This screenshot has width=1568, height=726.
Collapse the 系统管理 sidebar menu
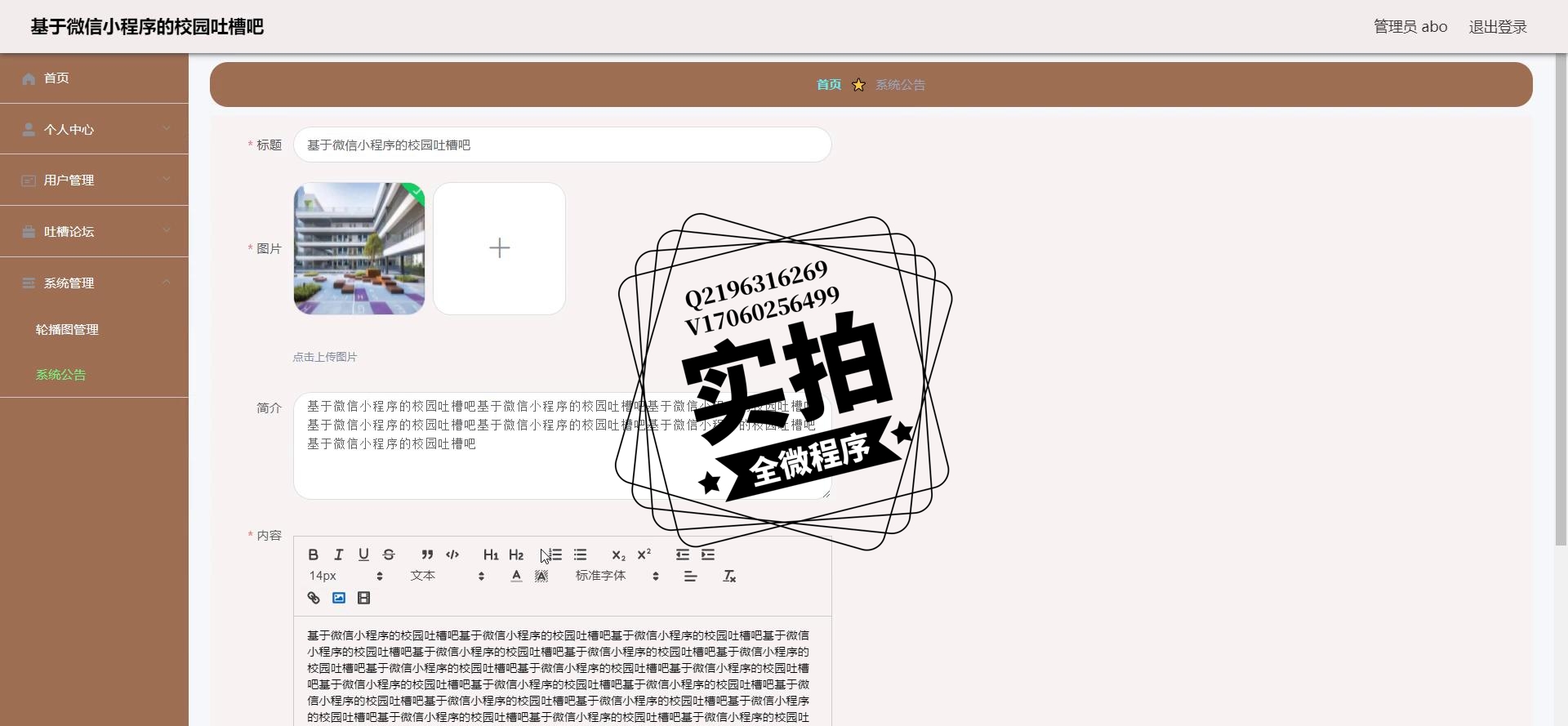coord(94,283)
